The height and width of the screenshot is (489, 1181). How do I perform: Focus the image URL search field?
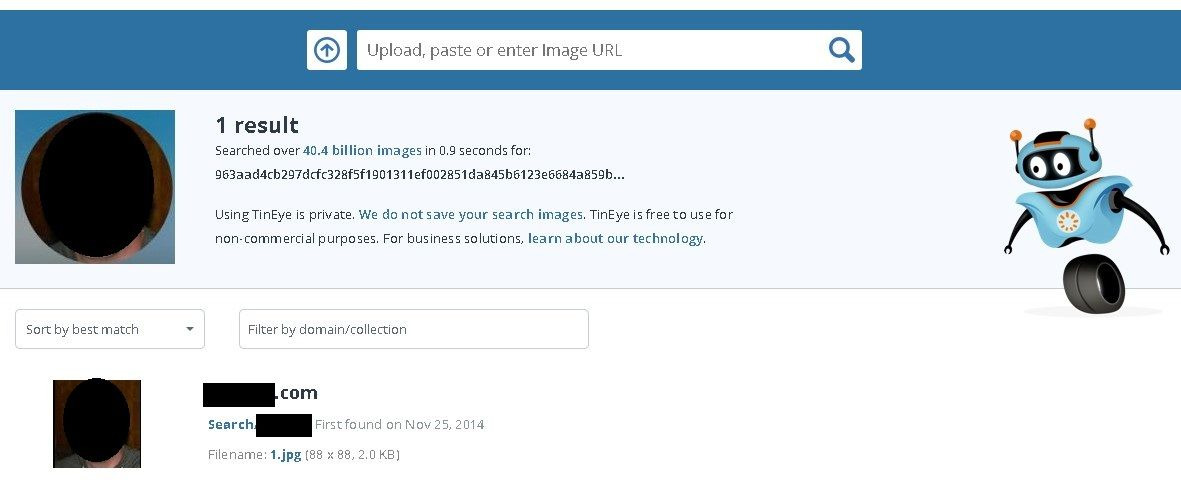click(x=590, y=50)
